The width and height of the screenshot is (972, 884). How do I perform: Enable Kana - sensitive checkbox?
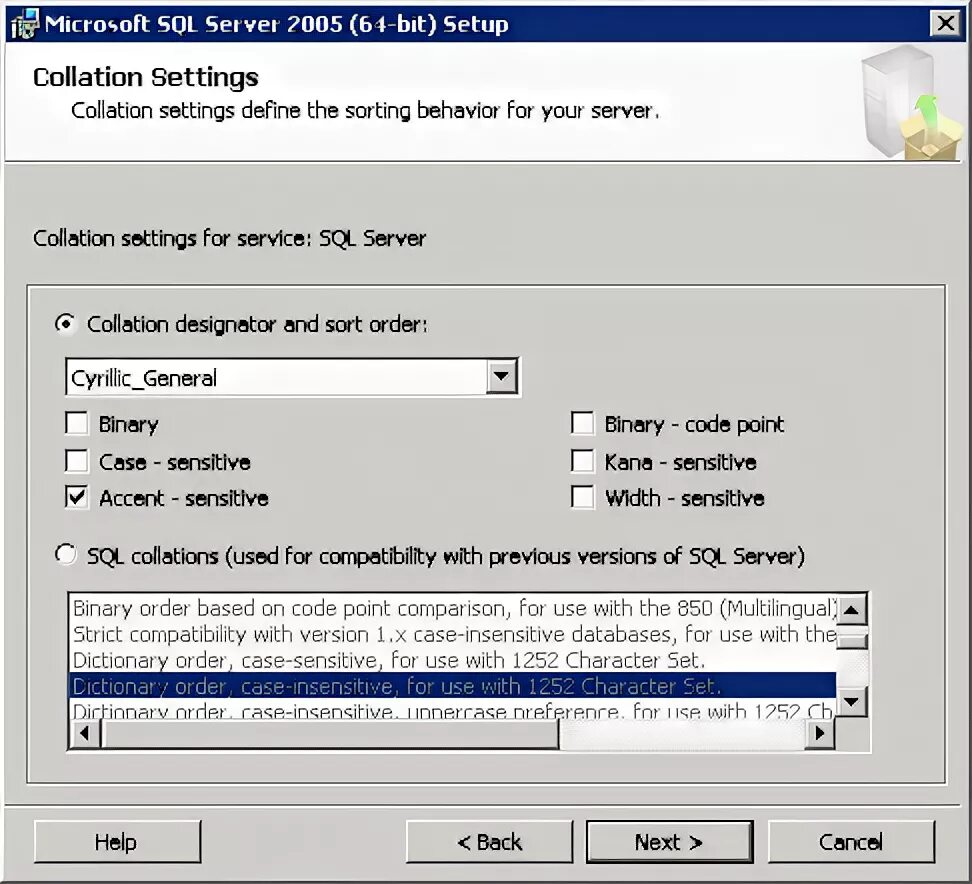[x=582, y=461]
